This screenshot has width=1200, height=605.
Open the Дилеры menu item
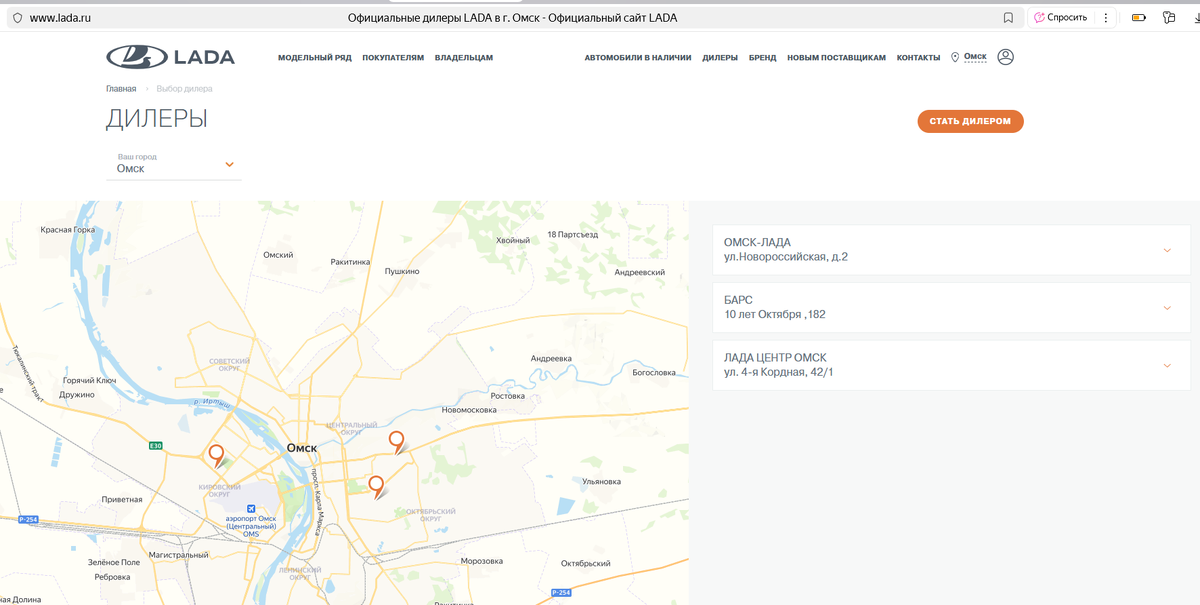pyautogui.click(x=720, y=58)
